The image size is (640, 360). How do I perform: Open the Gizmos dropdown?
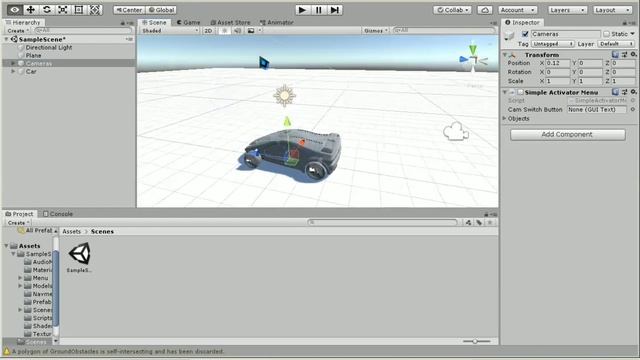coord(376,31)
